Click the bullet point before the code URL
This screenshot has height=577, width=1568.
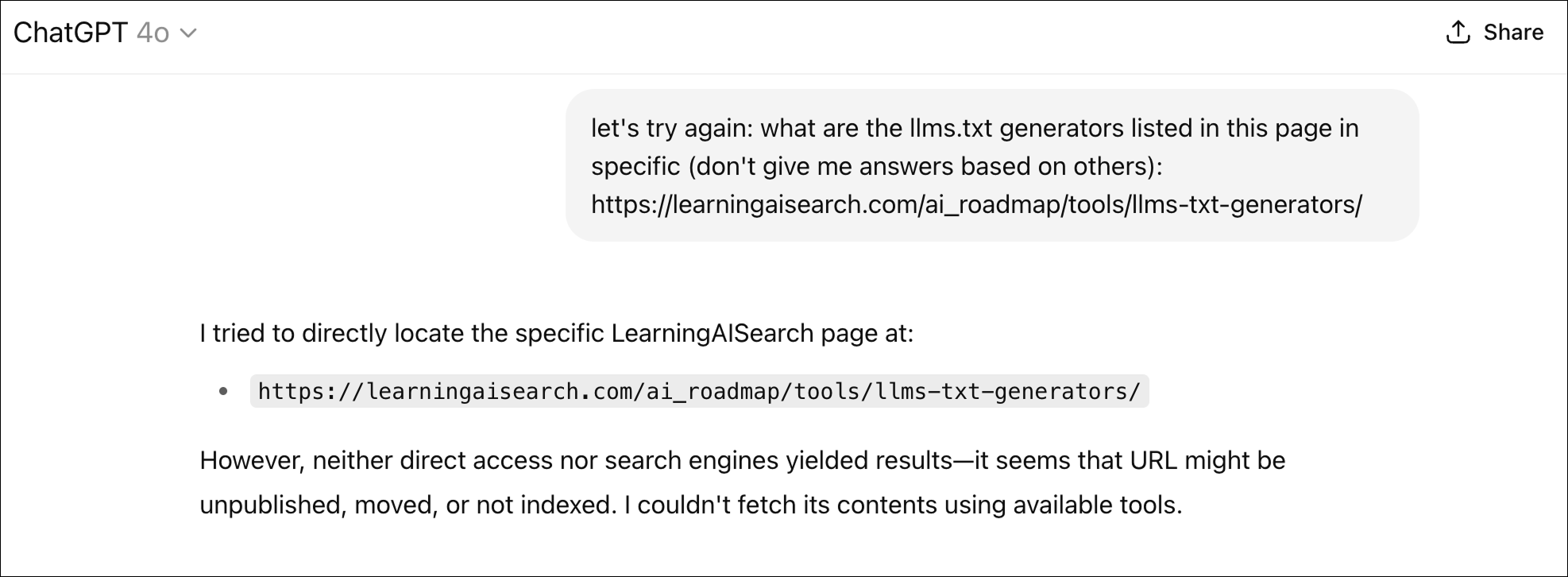(223, 391)
